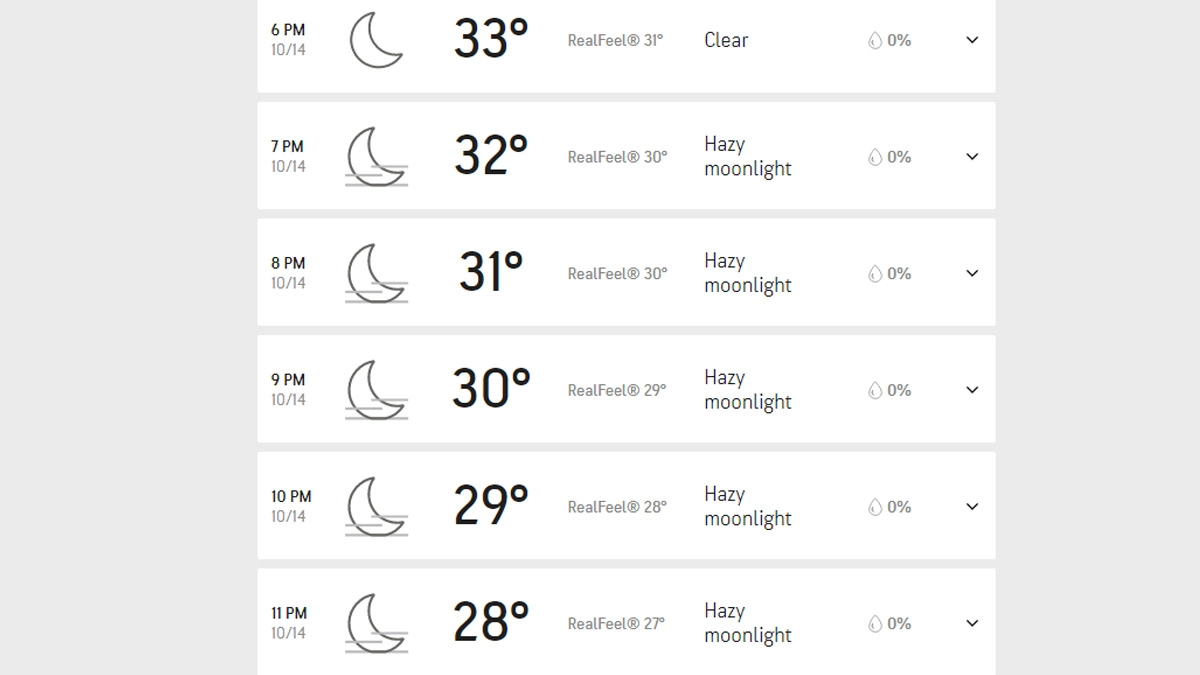Click the 33° temperature at 6 PM
Viewport: 1200px width, 675px height.
click(490, 39)
